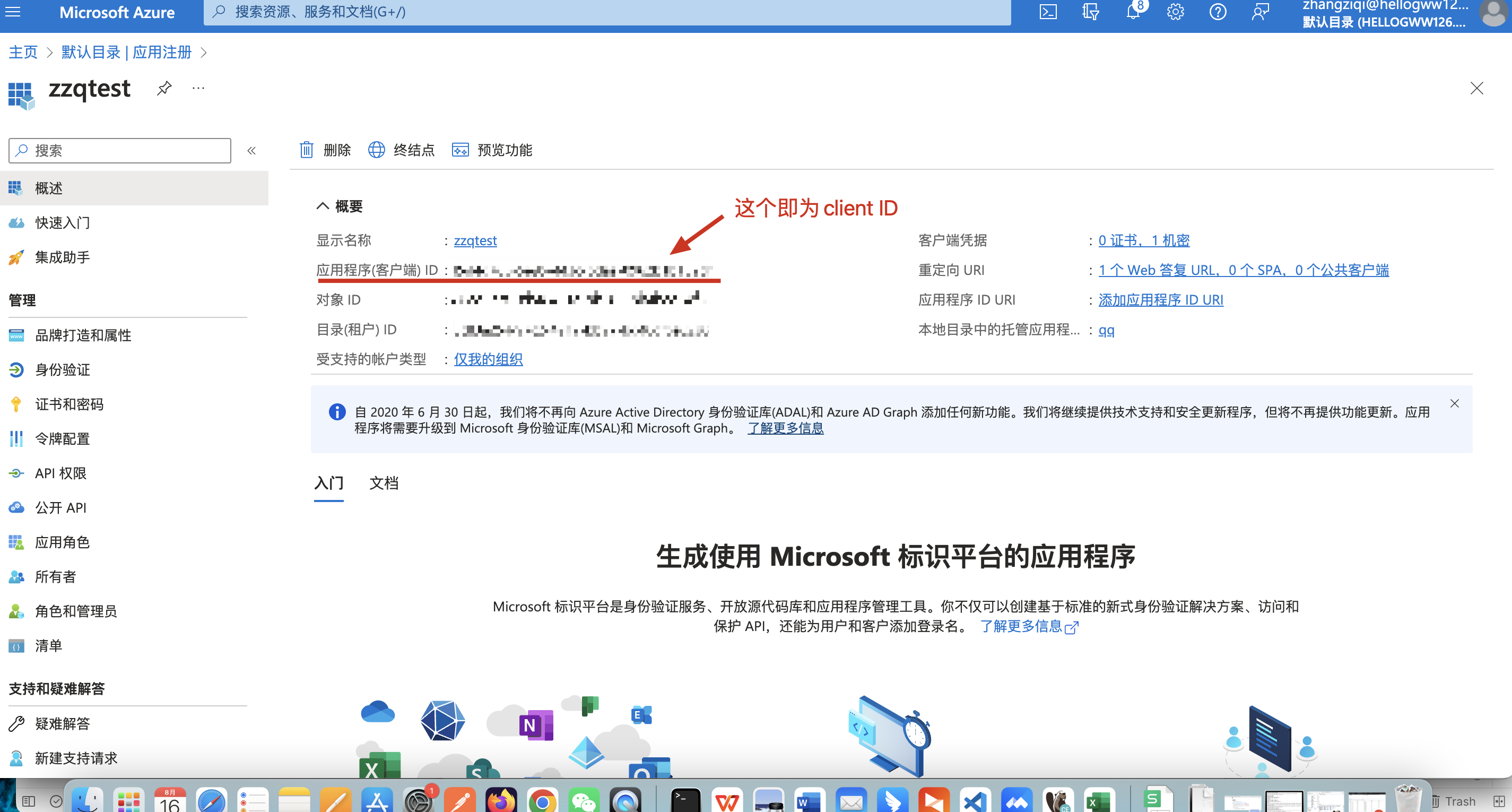
Task: Focus the global Azure search bar
Action: tap(607, 12)
